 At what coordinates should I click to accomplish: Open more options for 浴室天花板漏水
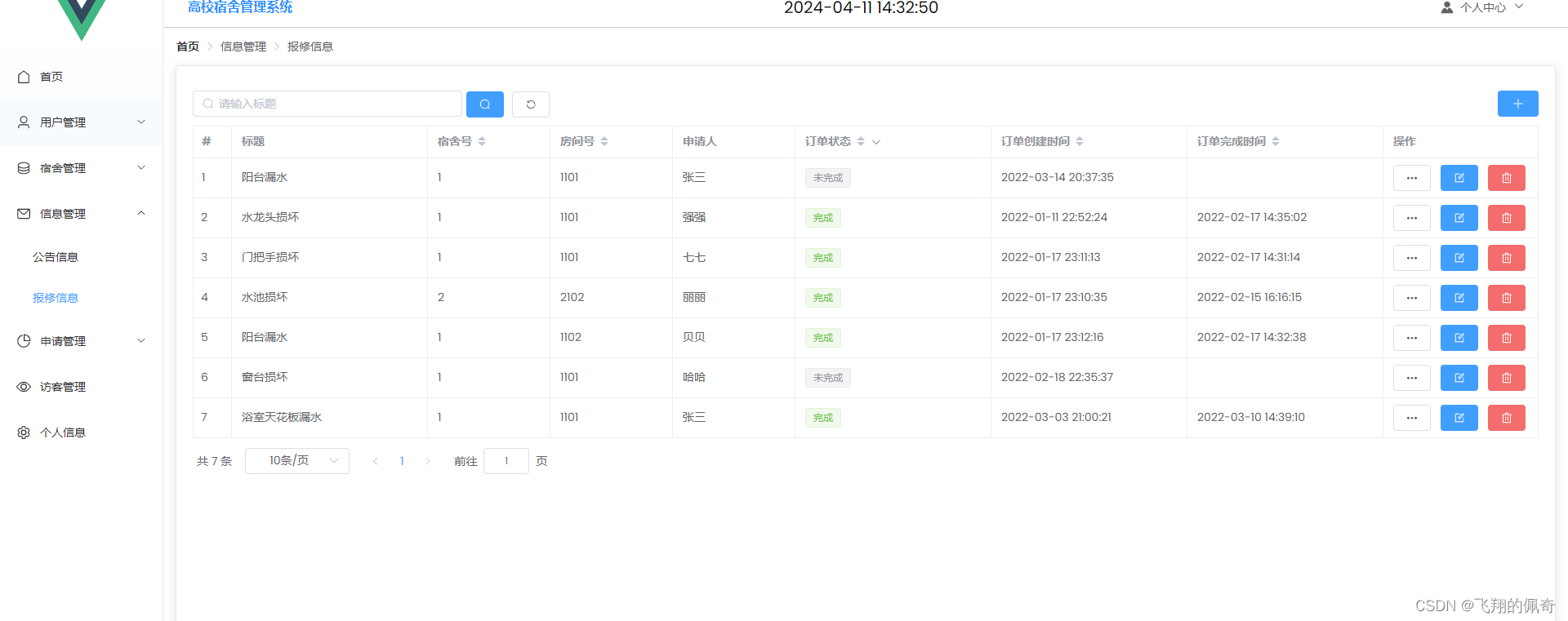point(1411,418)
